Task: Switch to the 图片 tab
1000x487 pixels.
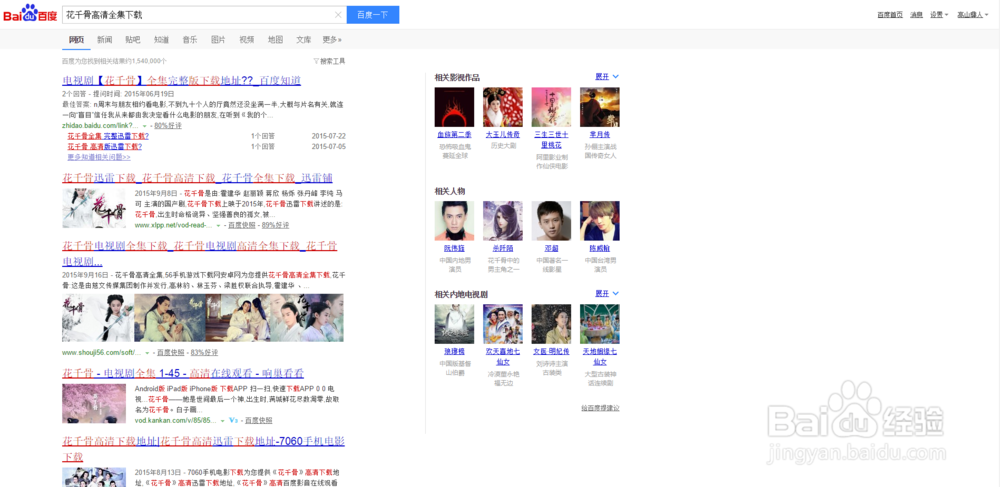Action: tap(218, 40)
